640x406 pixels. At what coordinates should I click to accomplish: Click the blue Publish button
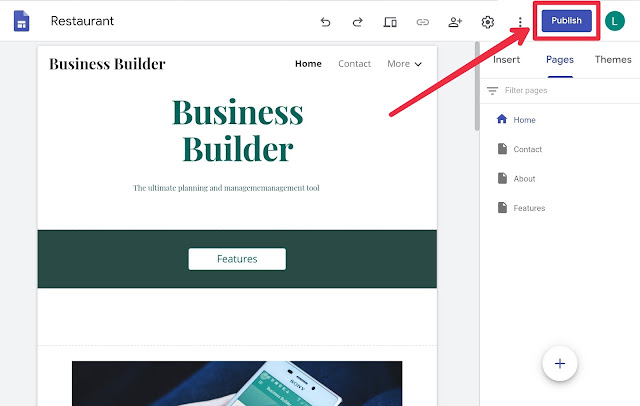point(566,21)
